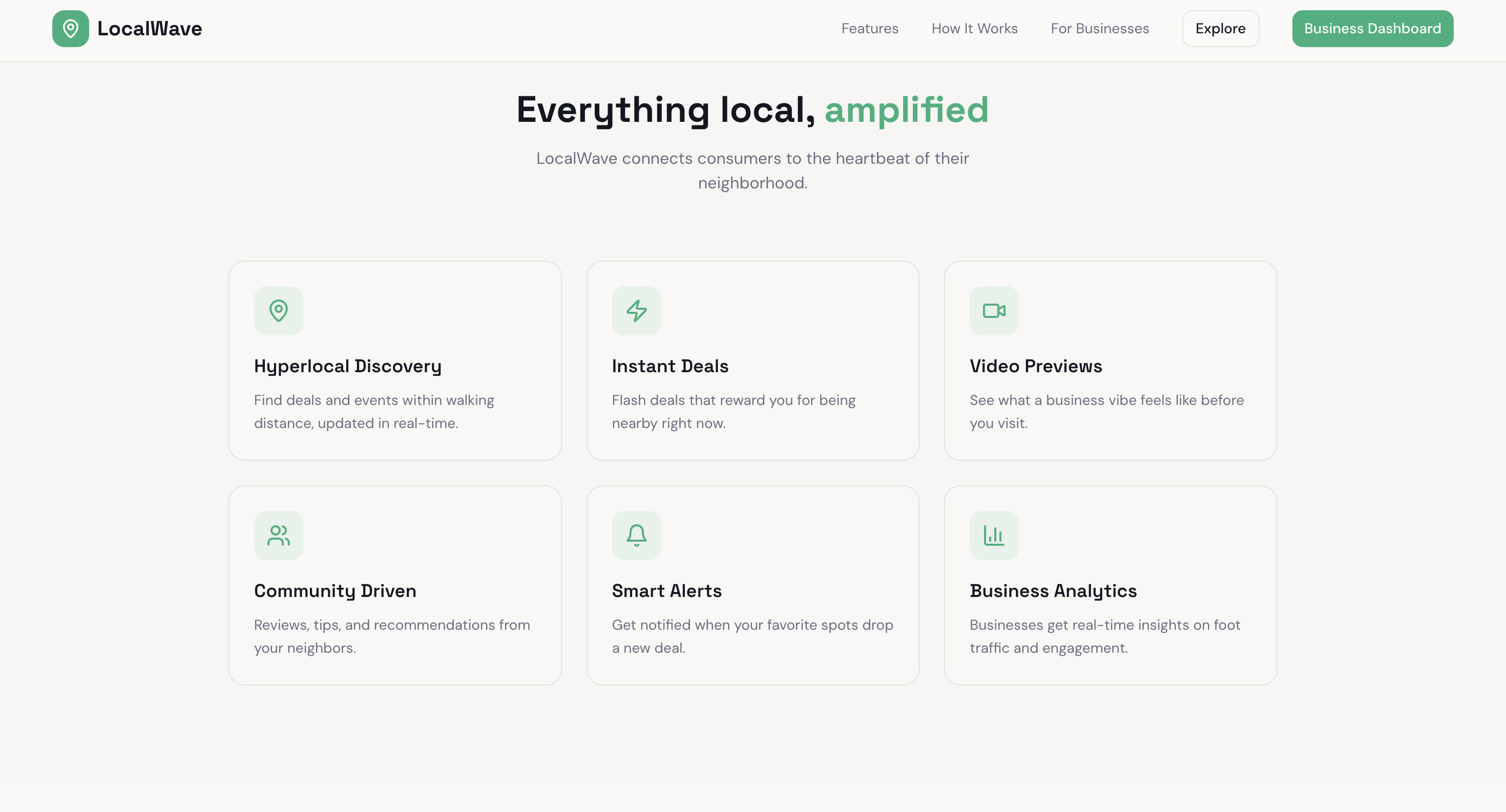The height and width of the screenshot is (812, 1506).
Task: Open the Features nav link
Action: tap(869, 29)
